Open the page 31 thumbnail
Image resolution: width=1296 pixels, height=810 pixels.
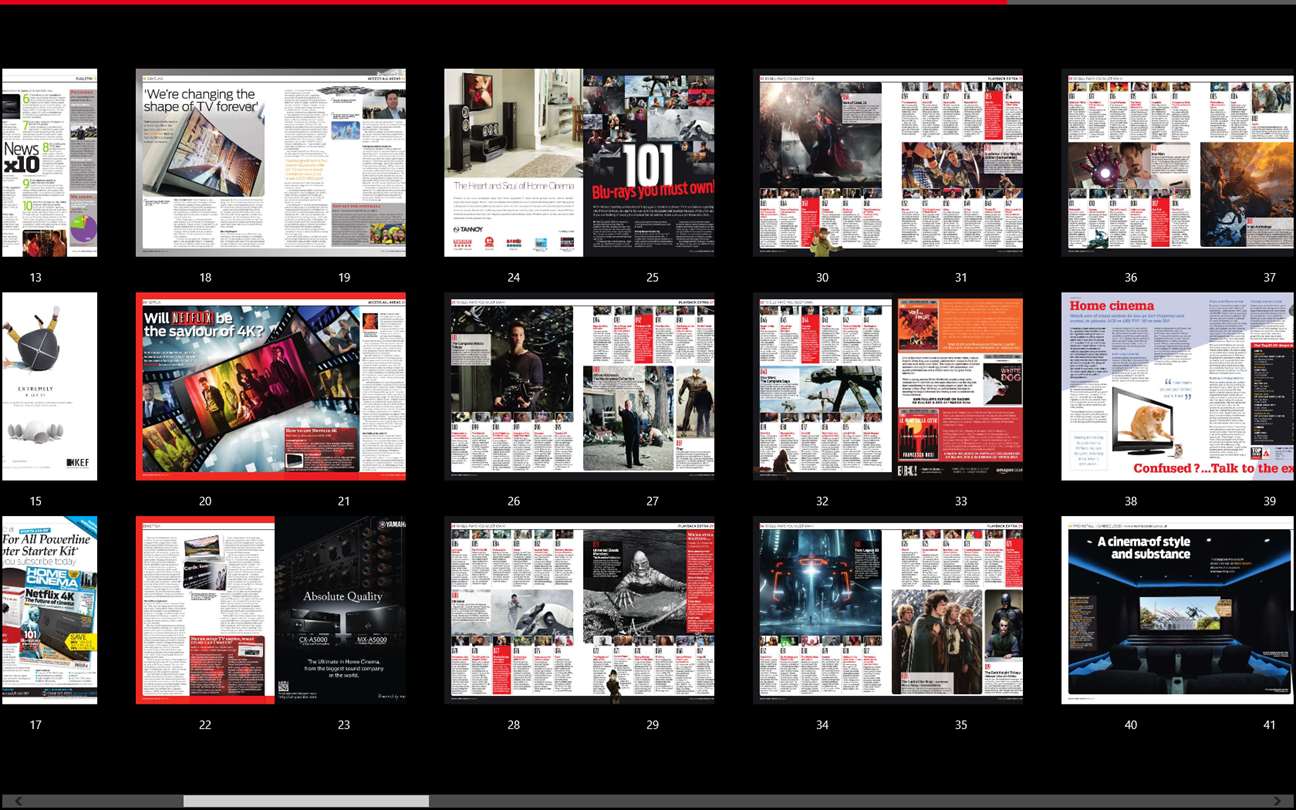(956, 163)
